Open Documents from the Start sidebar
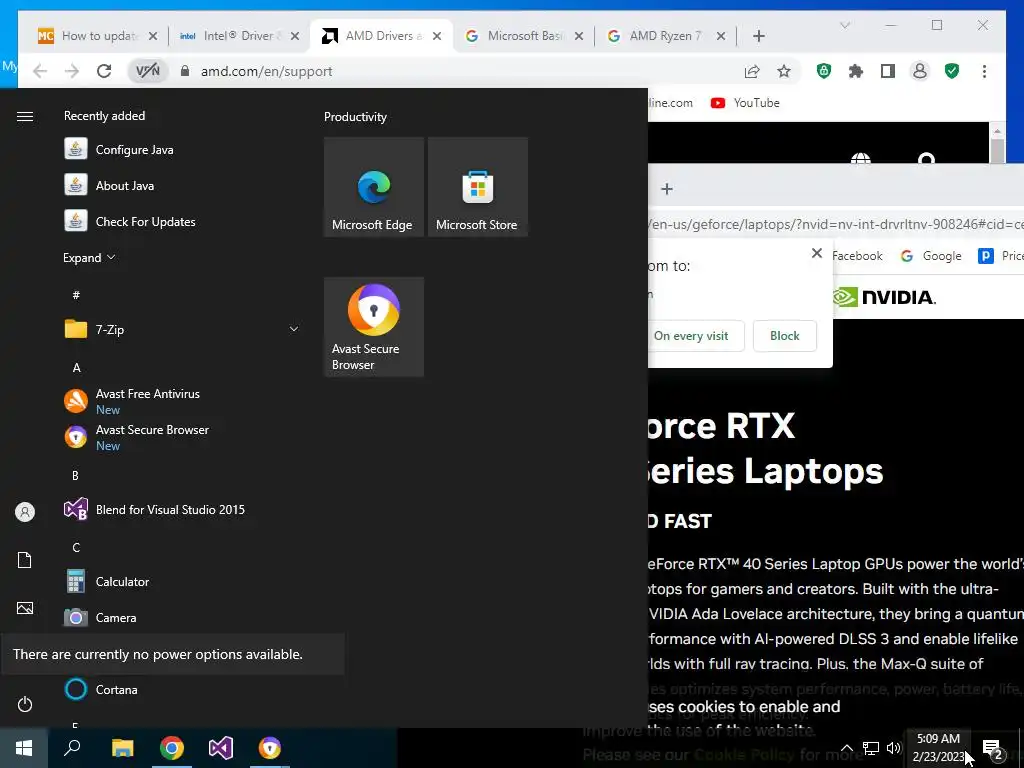 tap(25, 560)
